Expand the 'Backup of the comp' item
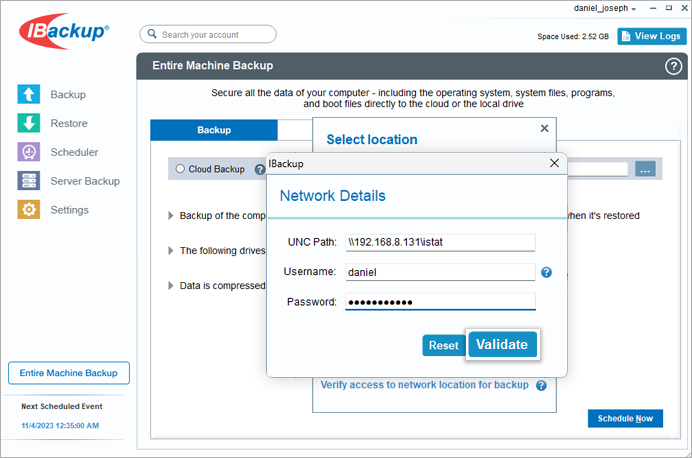The width and height of the screenshot is (692, 458). click(x=170, y=216)
